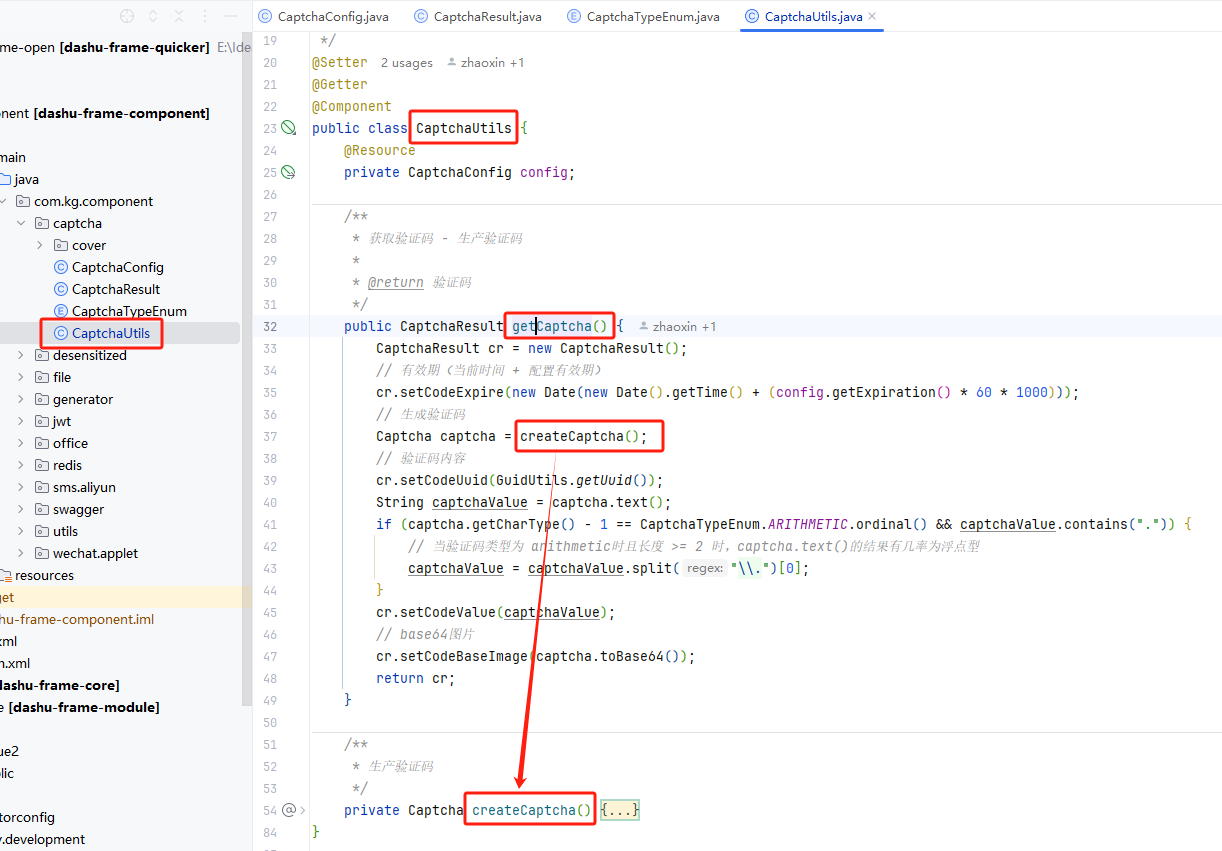Viewport: 1222px width, 851px height.
Task: Click enum icon beside CaptchaTypeEnum in tree
Action: (x=61, y=311)
